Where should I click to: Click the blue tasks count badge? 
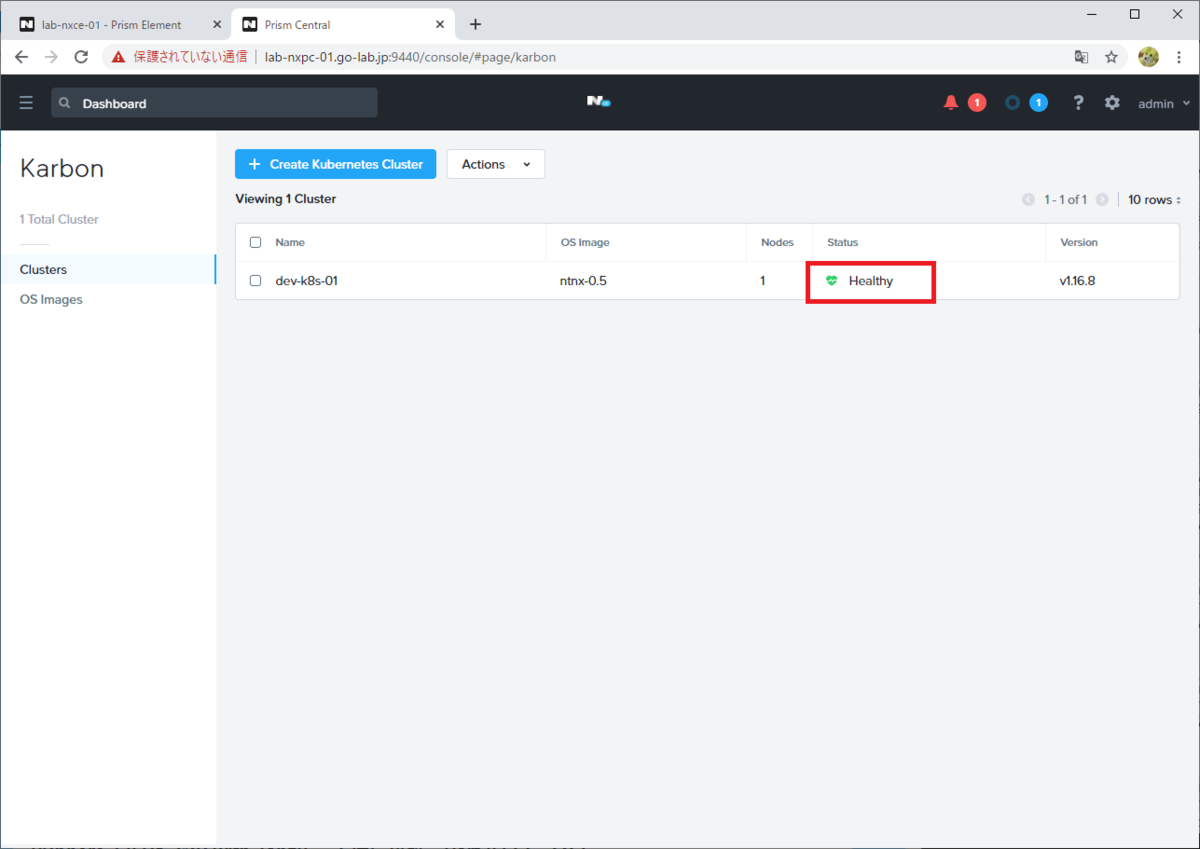tap(1038, 103)
